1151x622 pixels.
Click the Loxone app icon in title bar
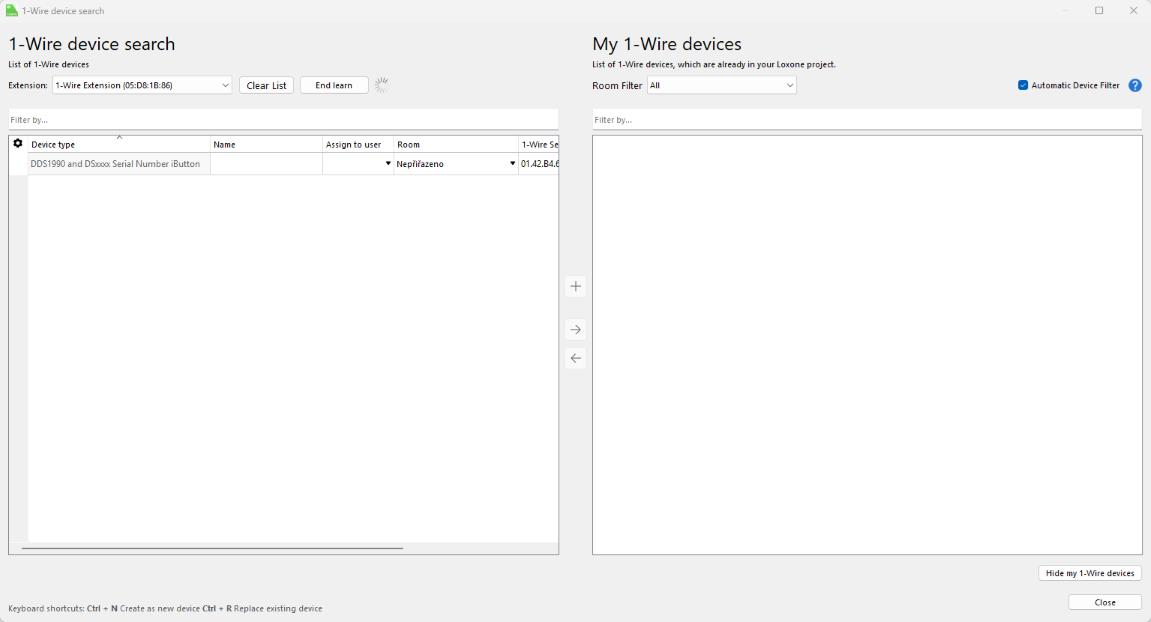[x=11, y=11]
